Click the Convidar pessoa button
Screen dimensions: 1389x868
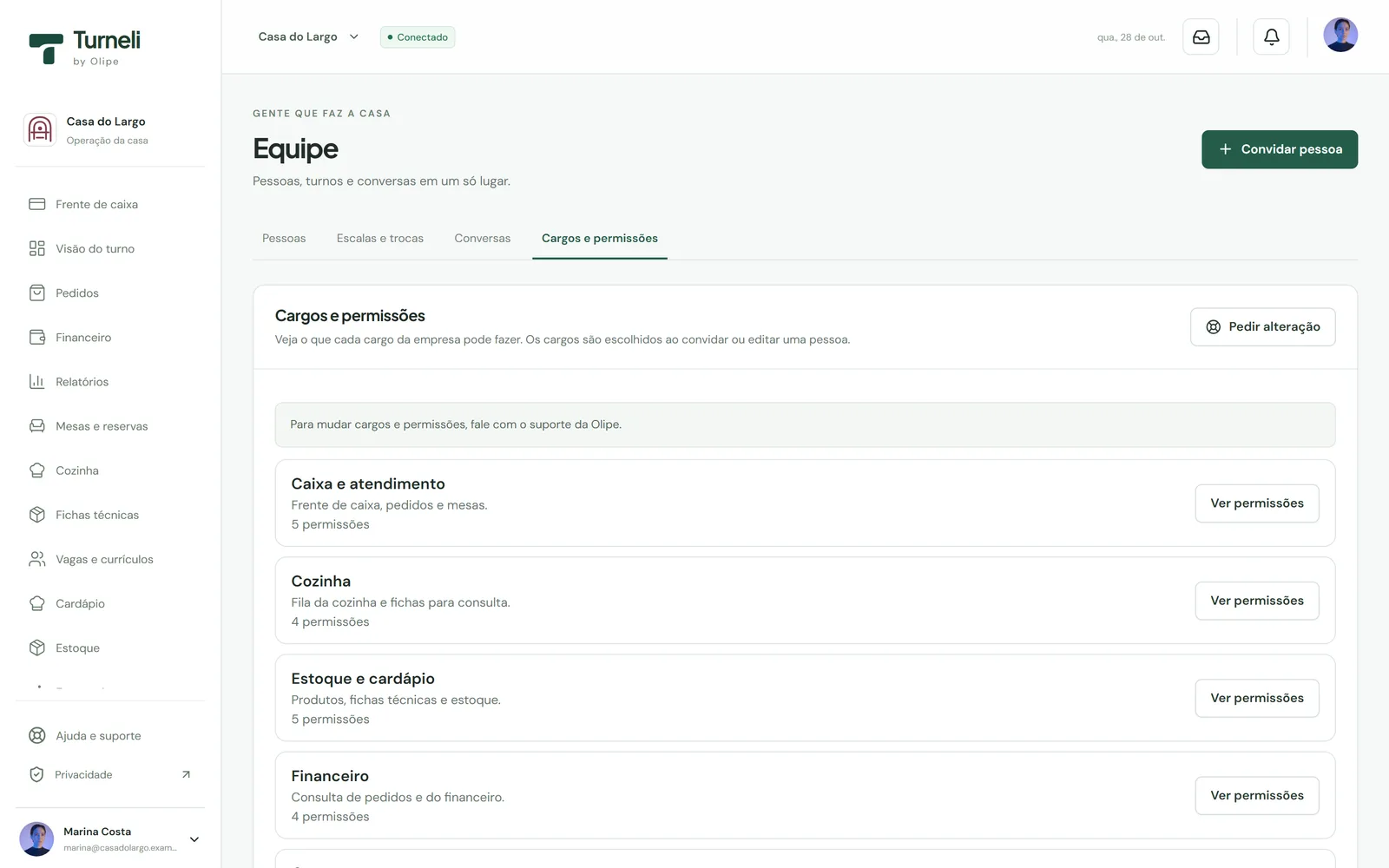1280,149
